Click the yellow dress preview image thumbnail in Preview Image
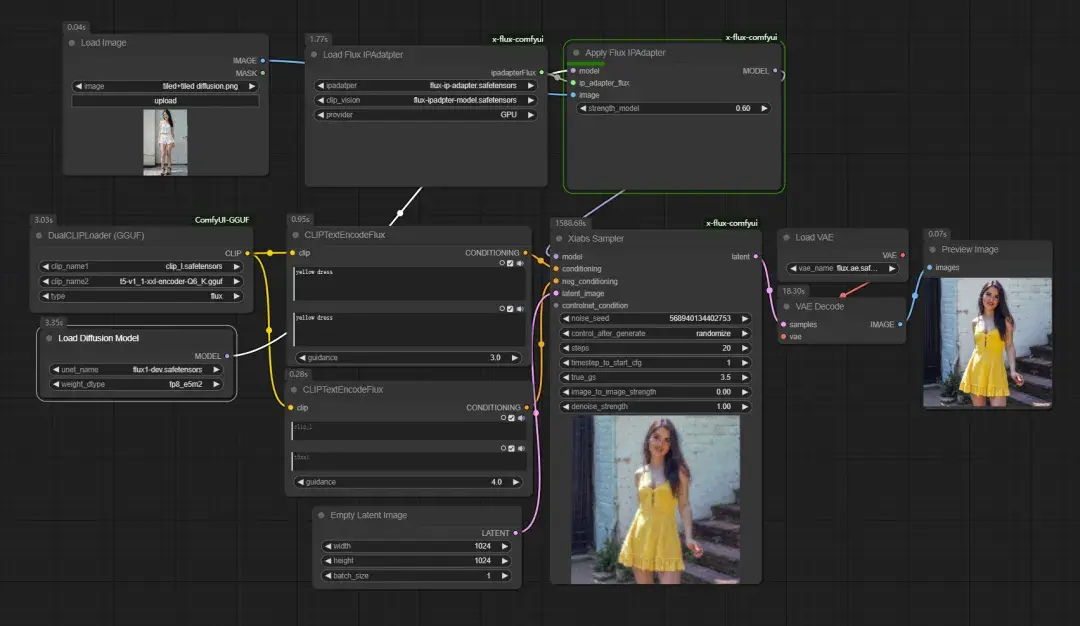1080x626 pixels. click(x=987, y=342)
